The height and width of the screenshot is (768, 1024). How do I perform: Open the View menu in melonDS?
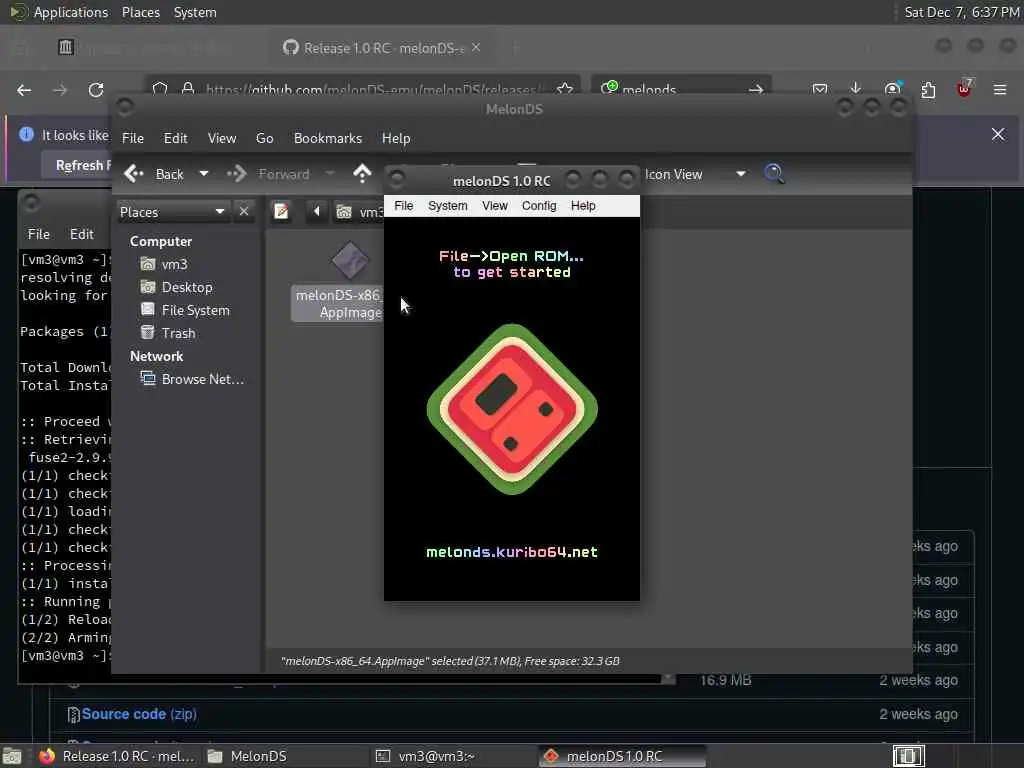(494, 206)
